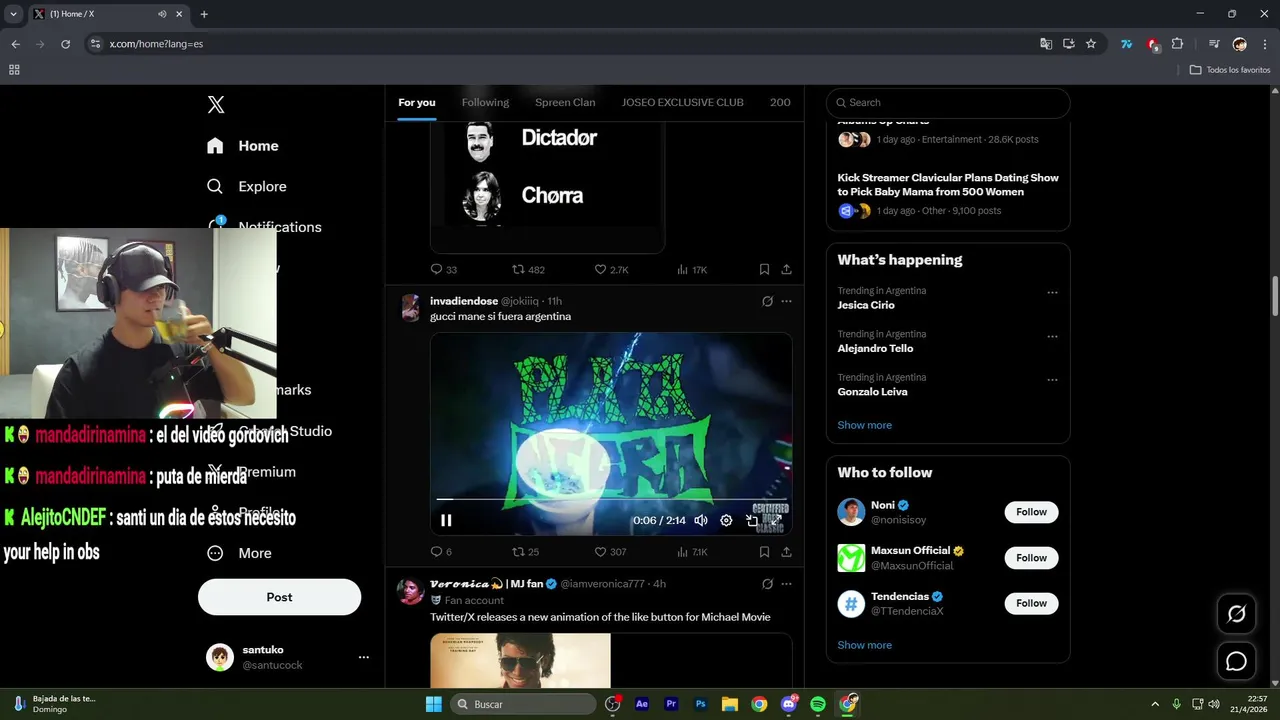
Task: Bookmark the Dictador image post
Action: [x=764, y=270]
